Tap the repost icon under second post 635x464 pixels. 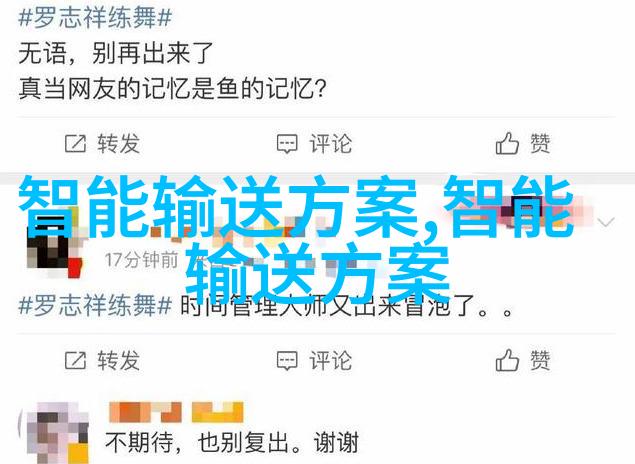[x=75, y=360]
